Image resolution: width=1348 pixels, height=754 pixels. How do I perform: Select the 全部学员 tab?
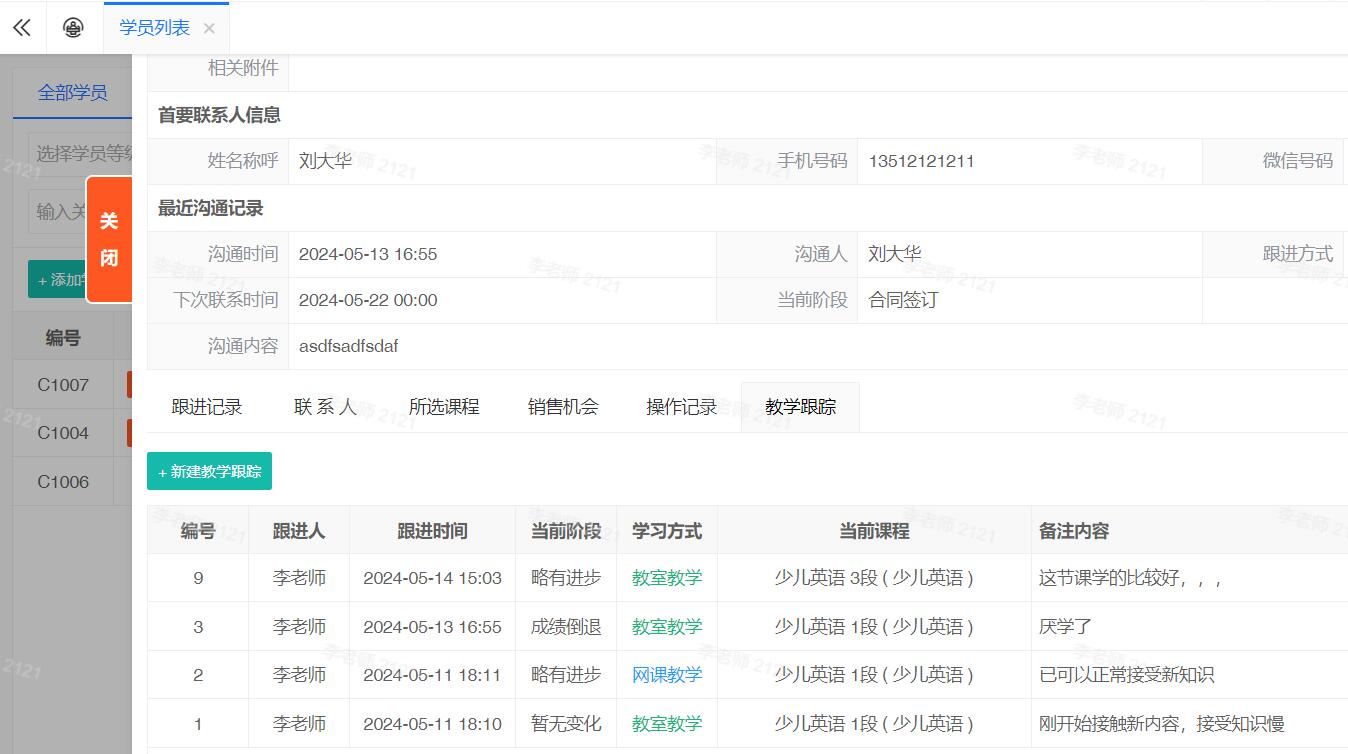click(x=72, y=93)
